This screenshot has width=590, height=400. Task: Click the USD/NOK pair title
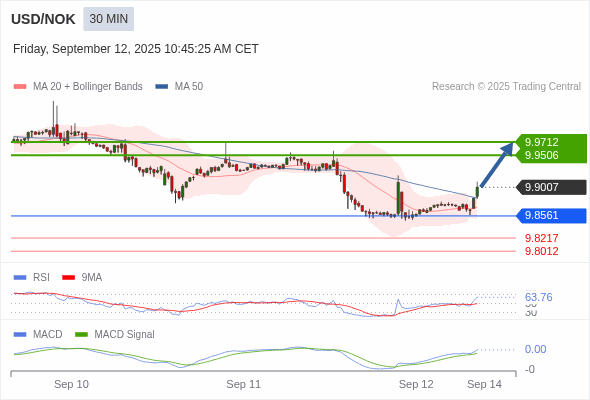[x=43, y=19]
